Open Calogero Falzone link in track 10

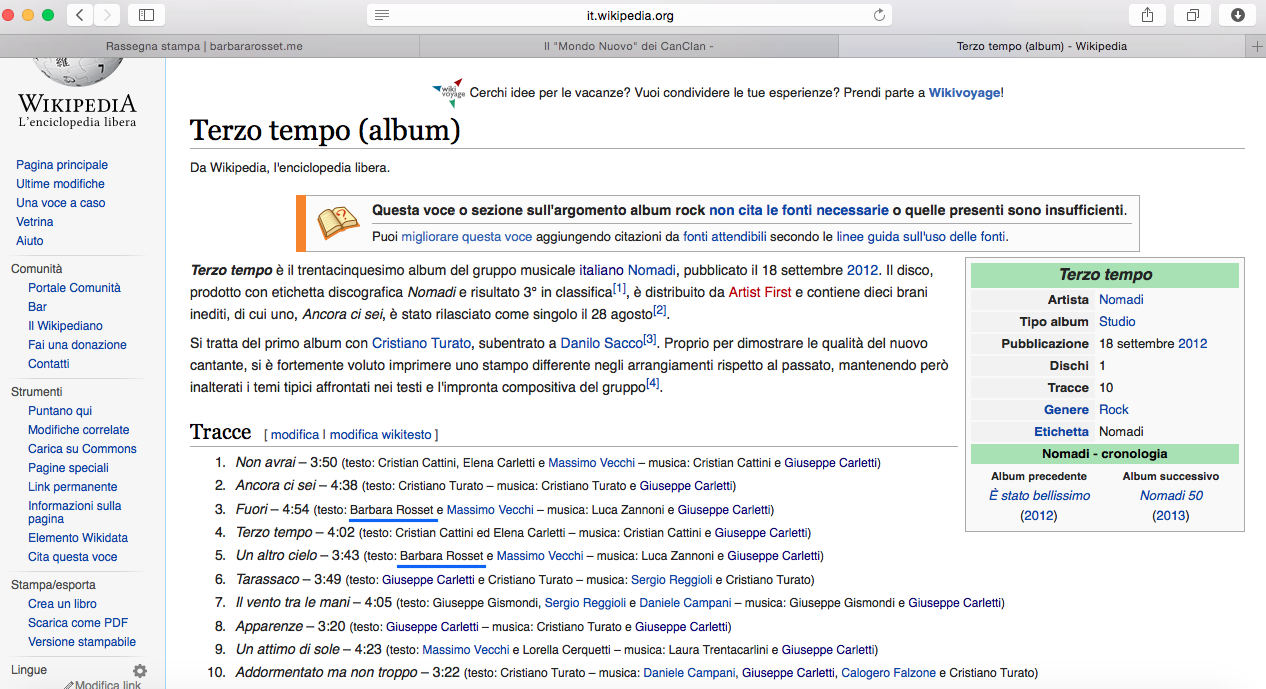pos(888,673)
